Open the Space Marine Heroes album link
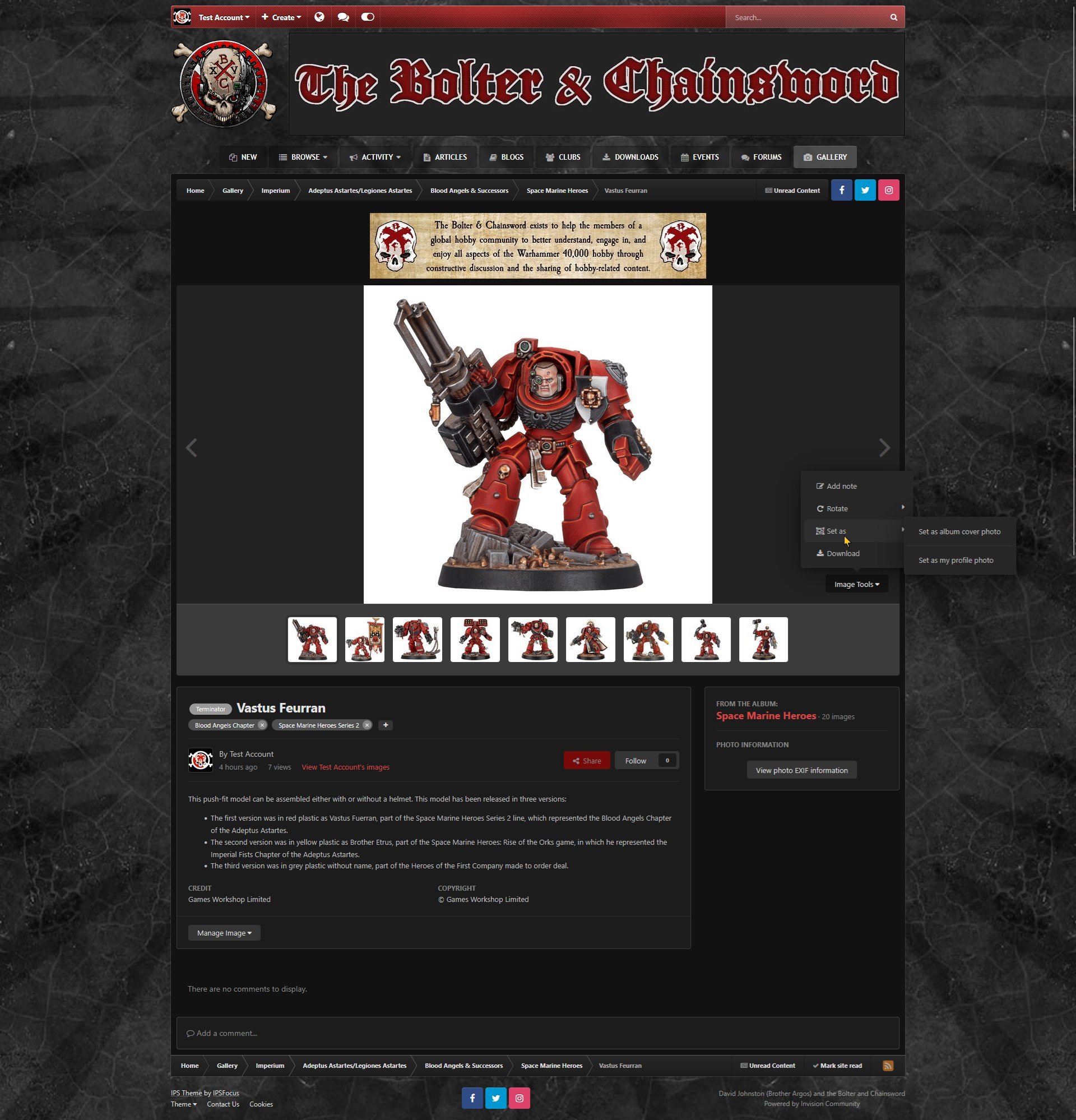The width and height of the screenshot is (1076, 1120). click(x=766, y=716)
